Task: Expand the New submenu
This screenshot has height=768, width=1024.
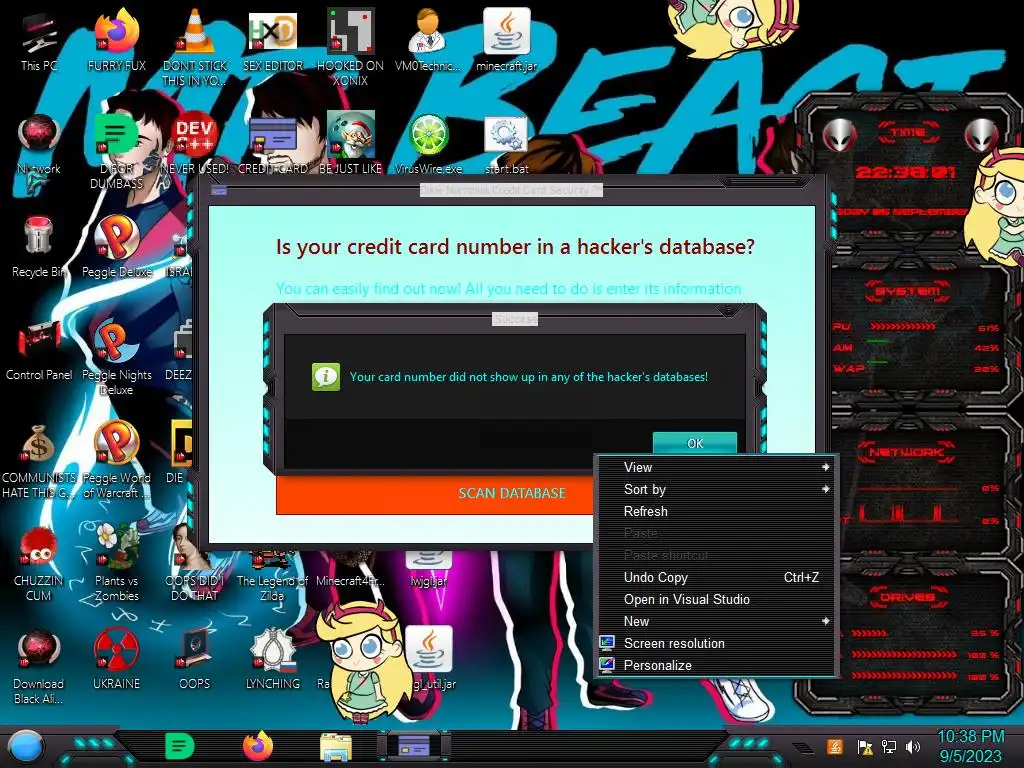Action: click(x=716, y=622)
